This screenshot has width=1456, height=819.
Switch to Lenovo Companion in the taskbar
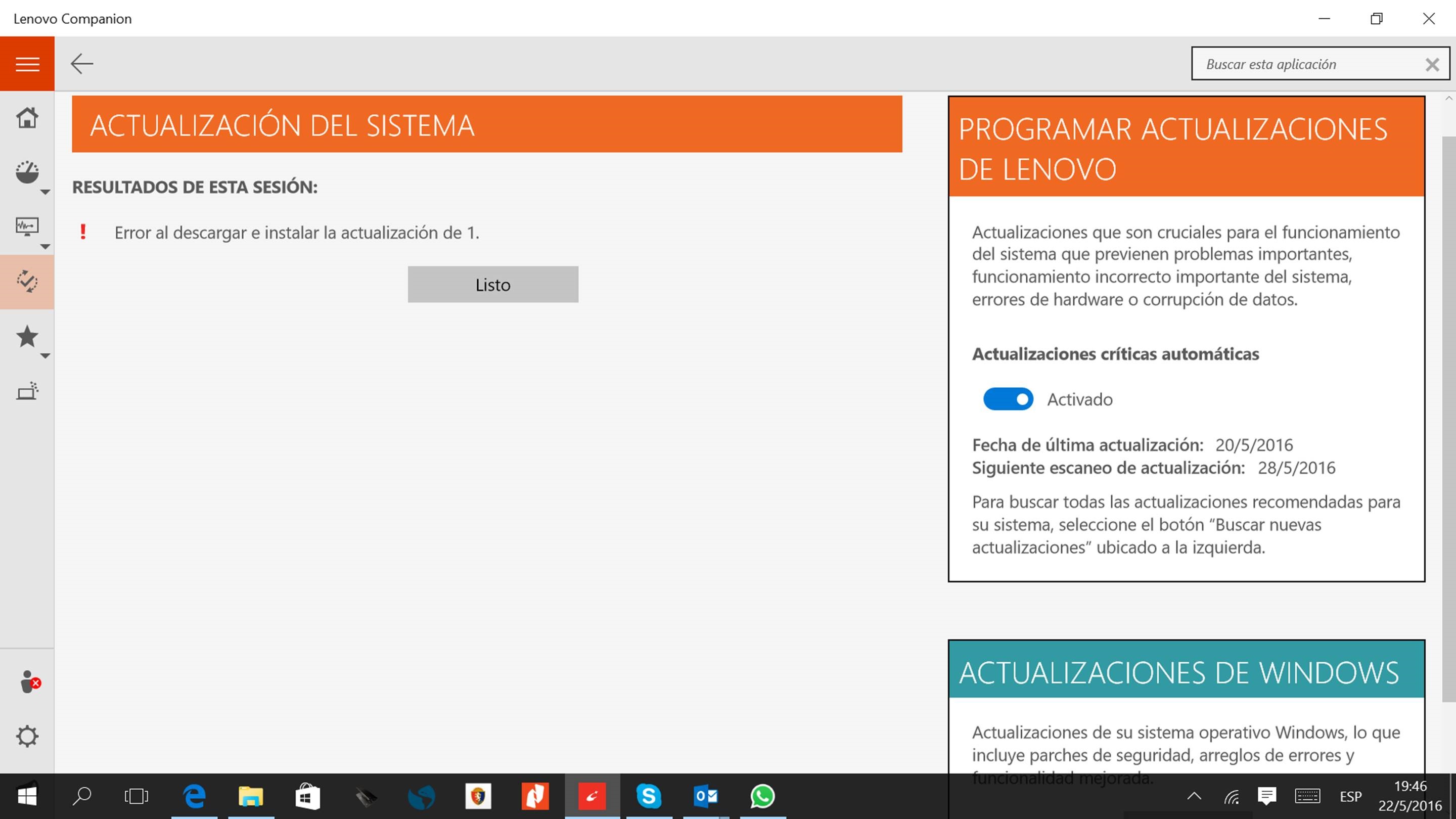click(592, 796)
